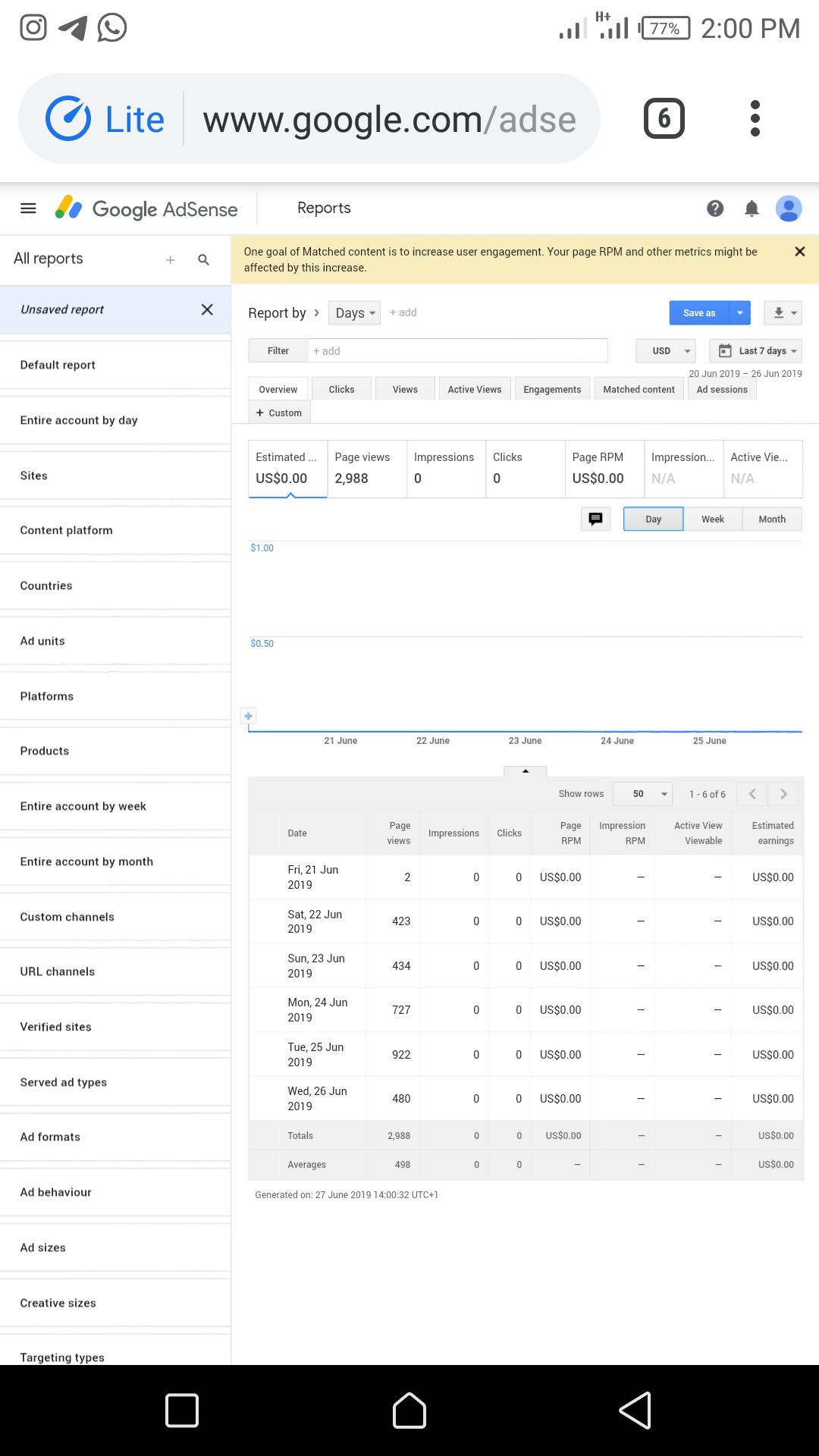This screenshot has width=819, height=1456.
Task: Select the Page views metric card
Action: (x=367, y=469)
